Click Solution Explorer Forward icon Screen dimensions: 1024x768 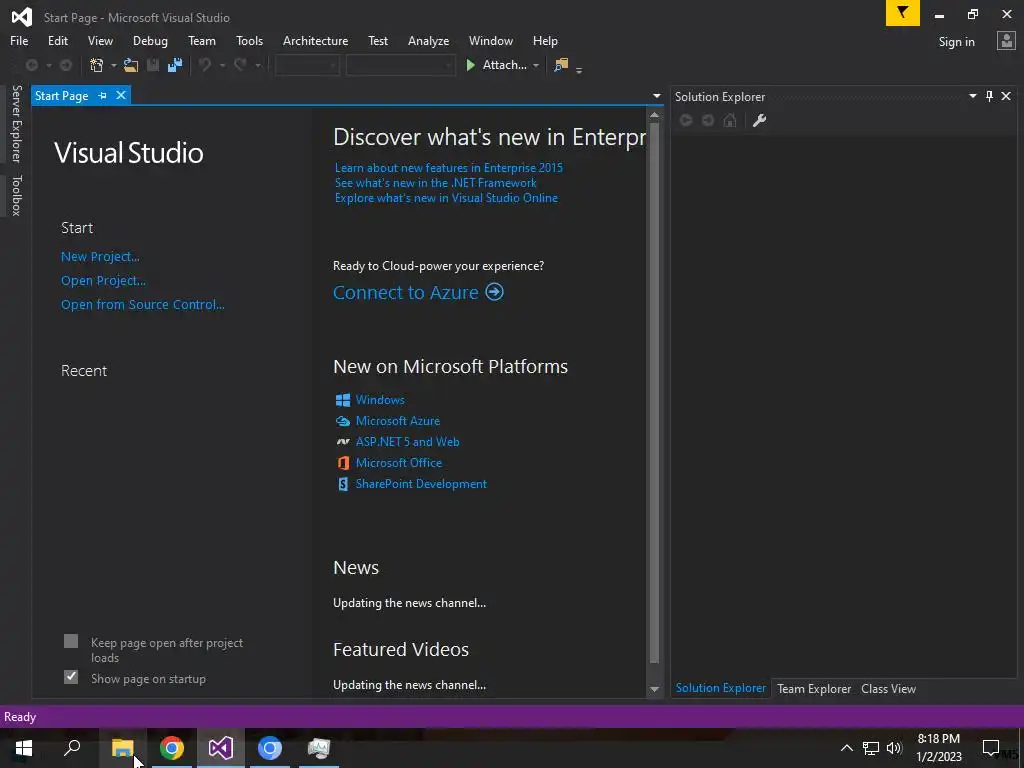click(708, 120)
